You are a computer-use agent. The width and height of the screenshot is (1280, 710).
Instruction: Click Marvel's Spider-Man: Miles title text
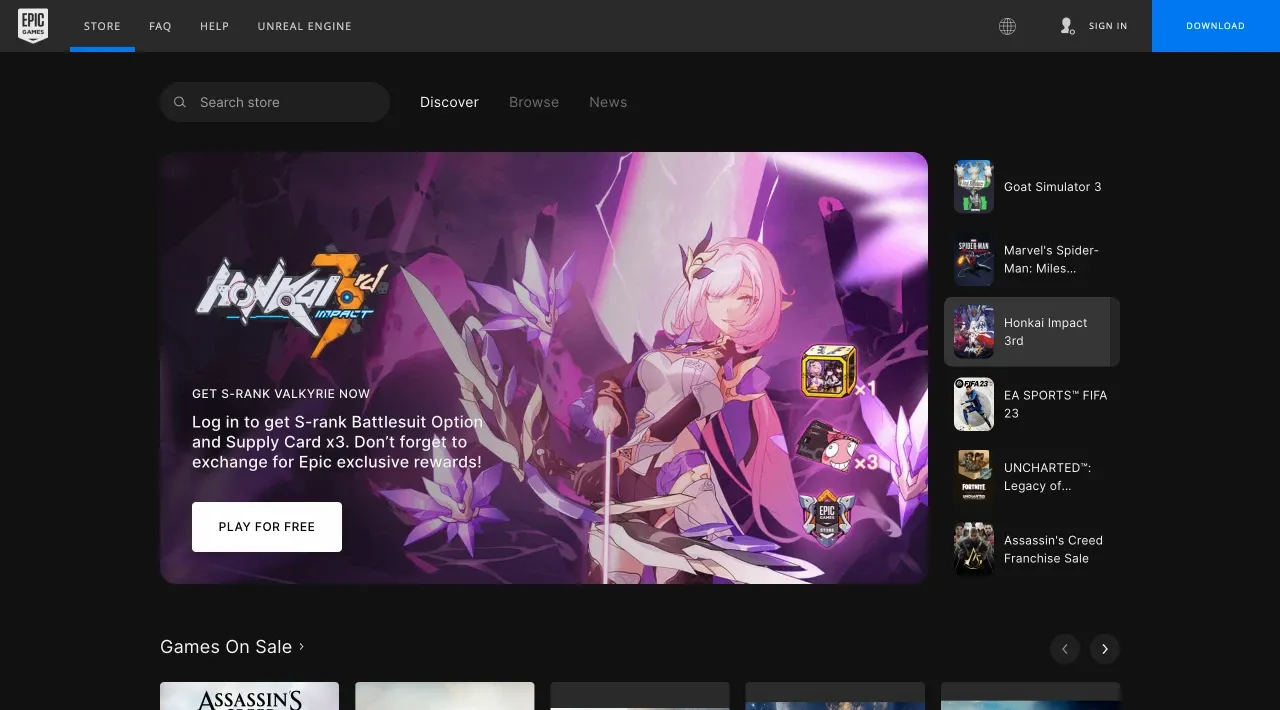coord(1051,260)
